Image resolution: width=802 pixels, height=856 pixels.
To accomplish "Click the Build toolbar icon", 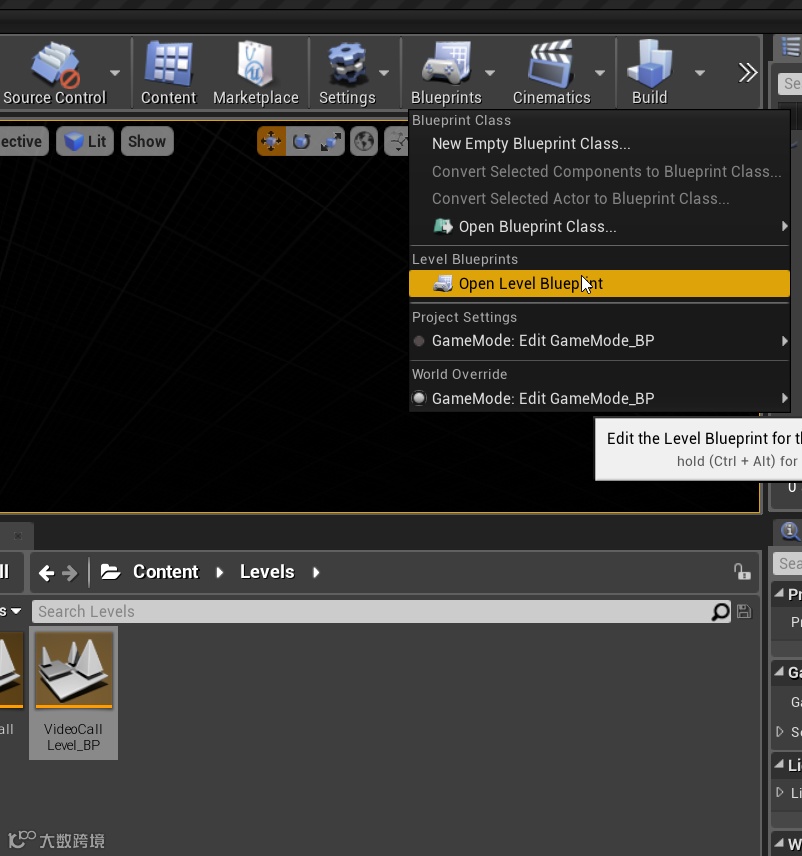I will [650, 64].
